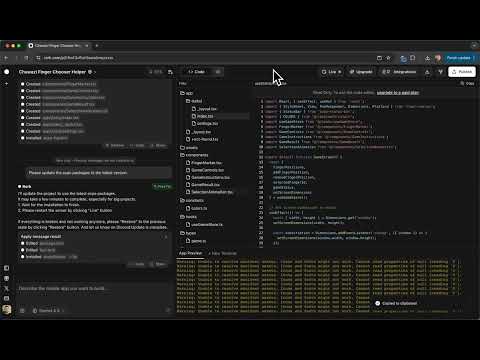Open GameResult.tsx file
Viewport: 480px width, 360px height.
click(203, 185)
